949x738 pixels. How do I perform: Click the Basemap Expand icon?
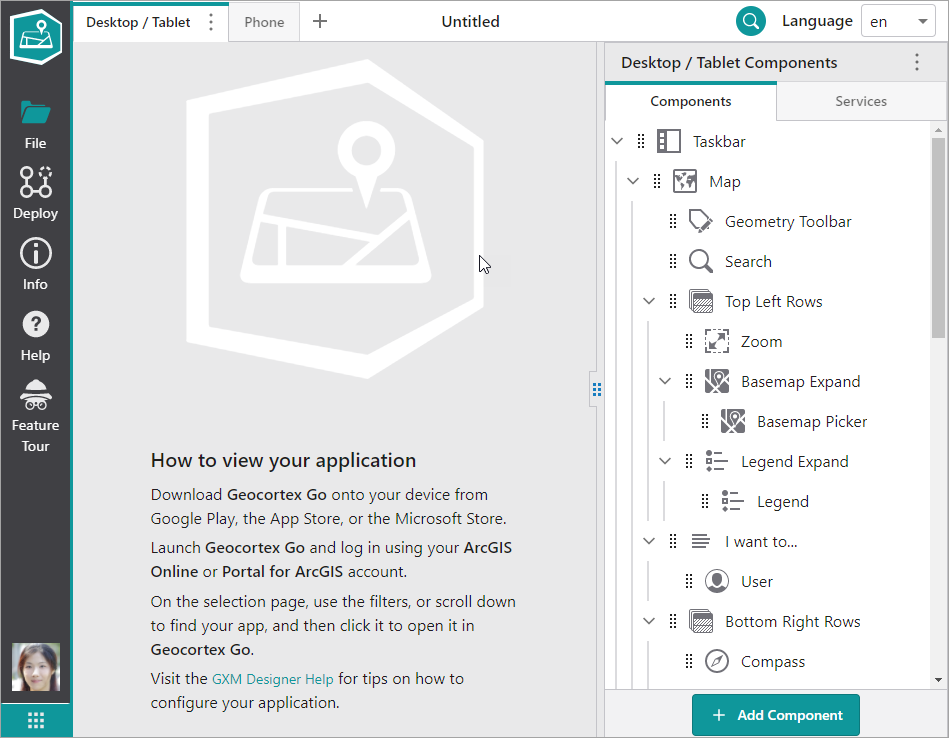[717, 381]
